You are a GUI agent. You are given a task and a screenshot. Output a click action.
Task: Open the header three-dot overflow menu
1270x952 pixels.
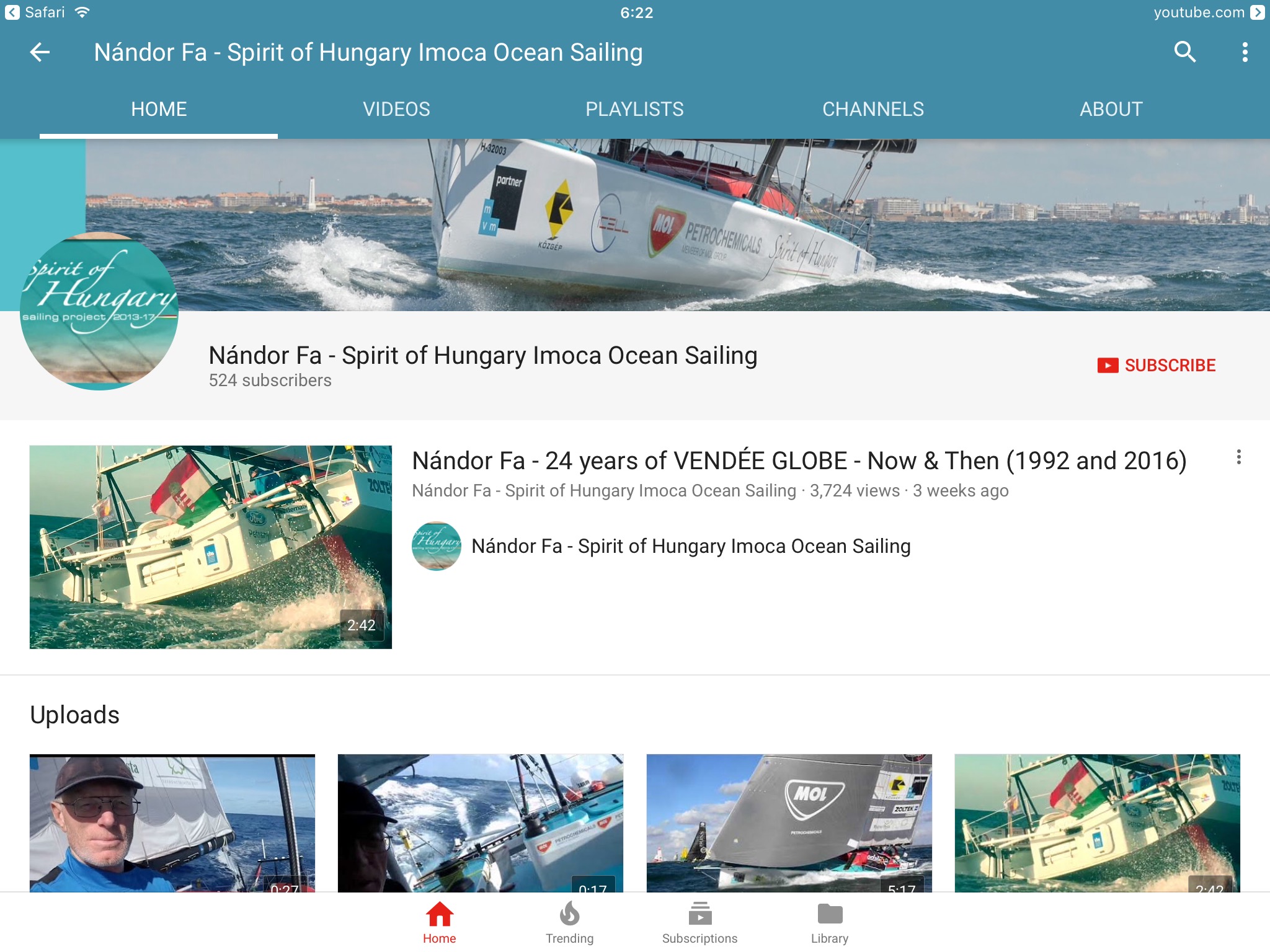click(x=1245, y=52)
